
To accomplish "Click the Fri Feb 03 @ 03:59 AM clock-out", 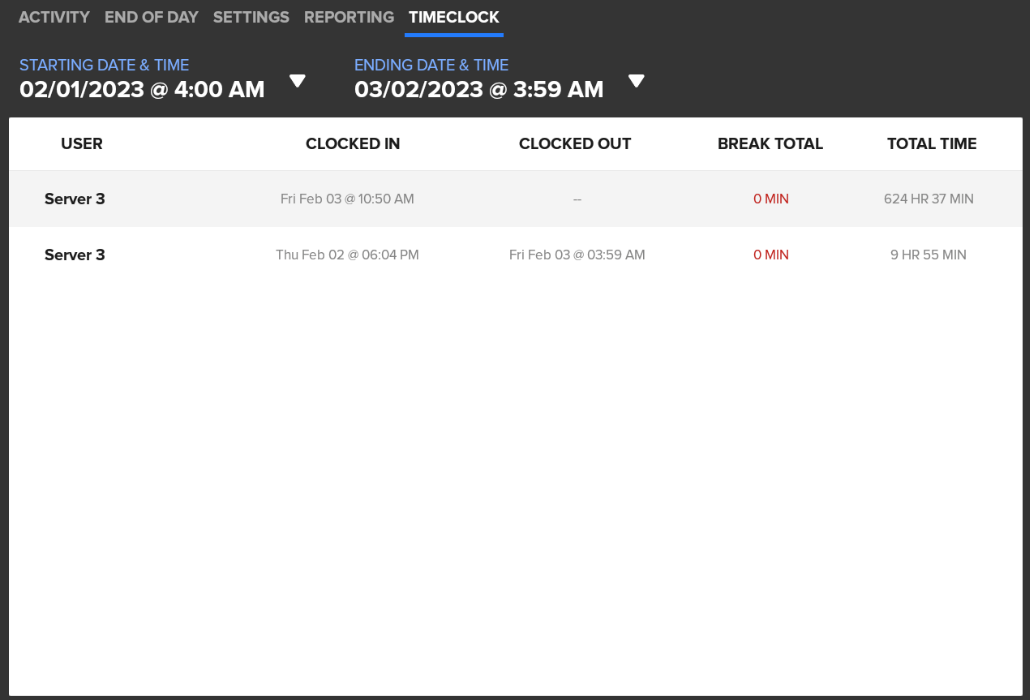I will point(577,255).
